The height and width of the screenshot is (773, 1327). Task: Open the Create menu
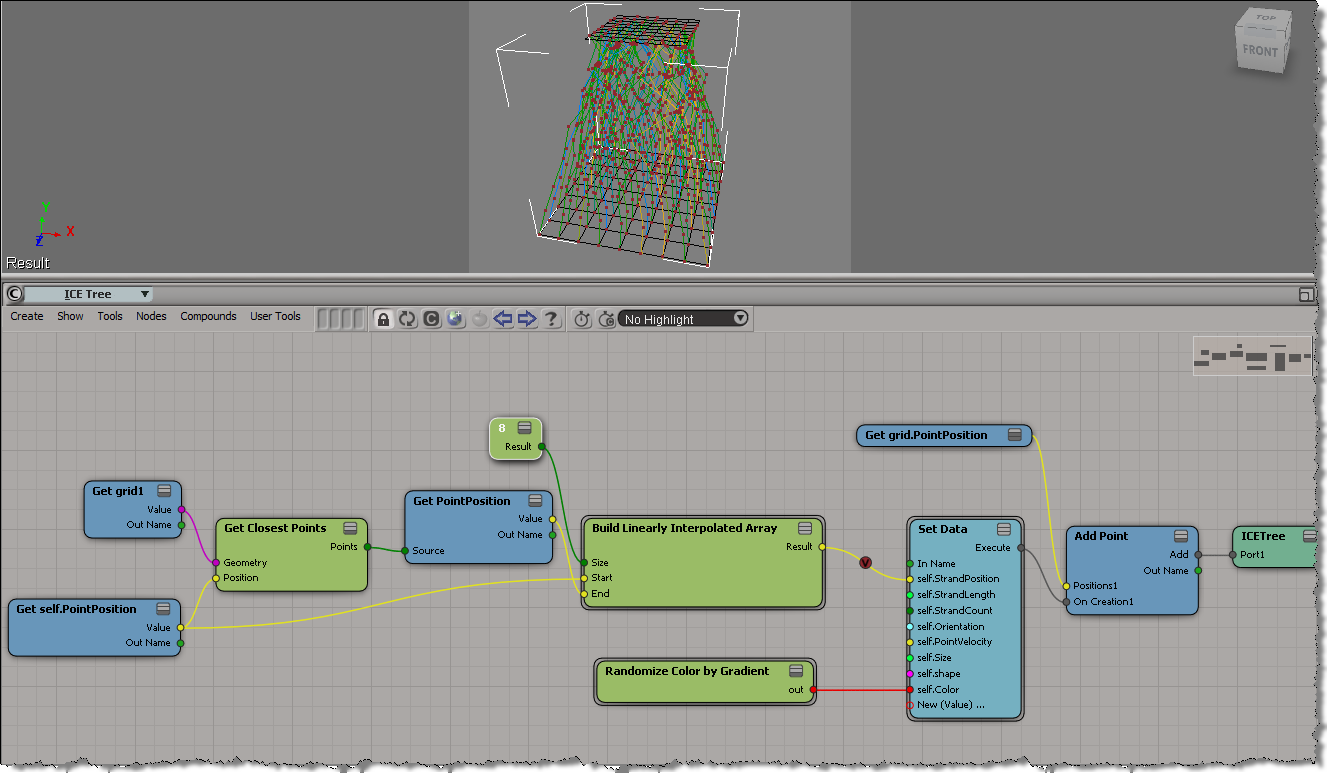click(x=27, y=316)
